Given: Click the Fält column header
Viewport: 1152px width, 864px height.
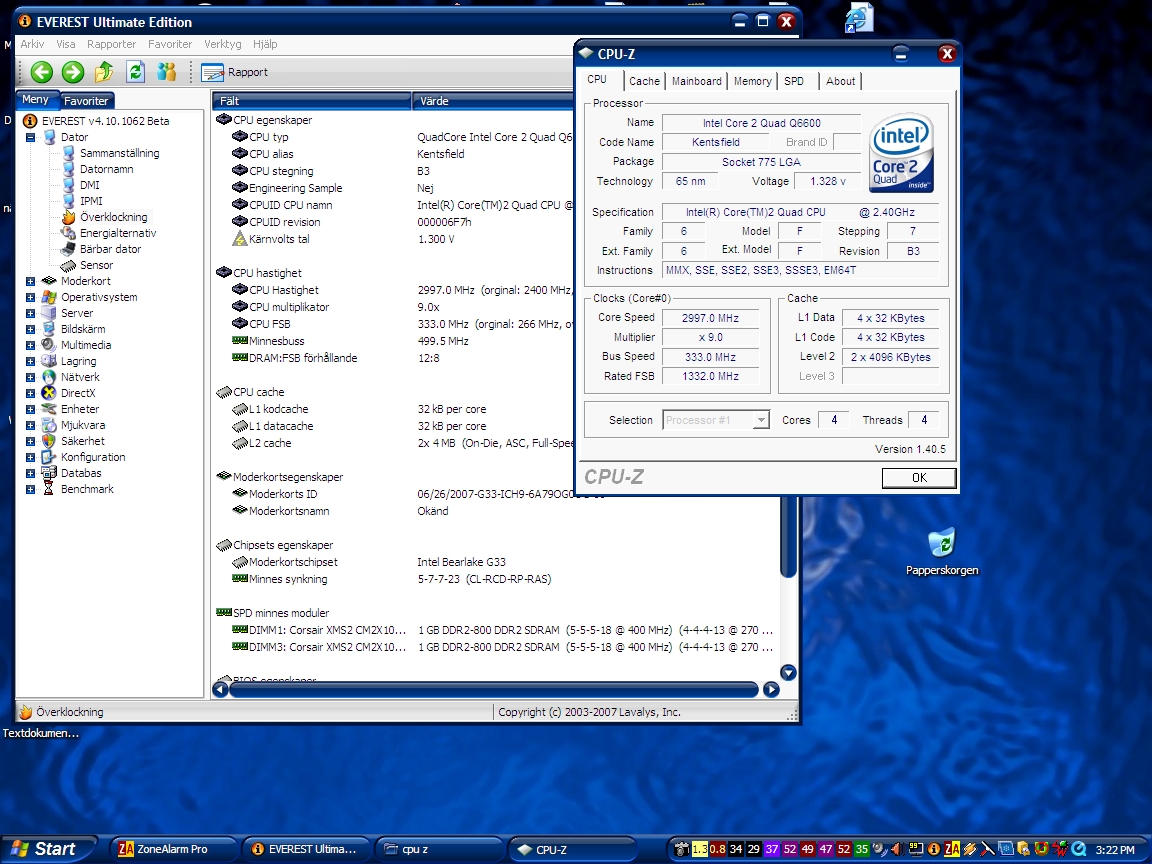Looking at the screenshot, I should [312, 101].
